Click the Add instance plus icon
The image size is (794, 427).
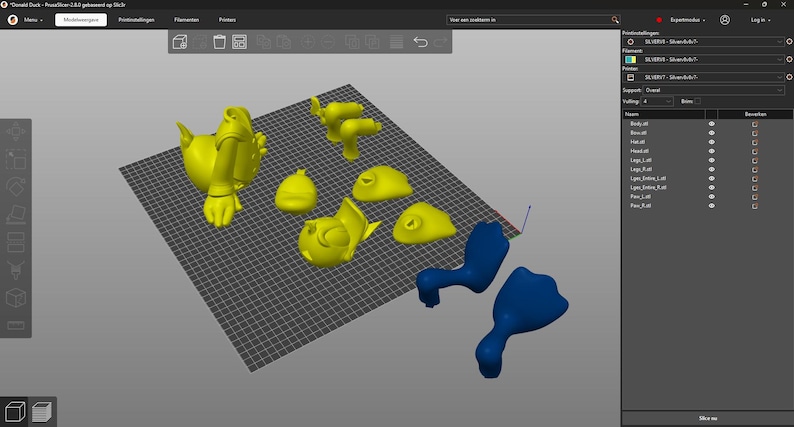[x=308, y=42]
